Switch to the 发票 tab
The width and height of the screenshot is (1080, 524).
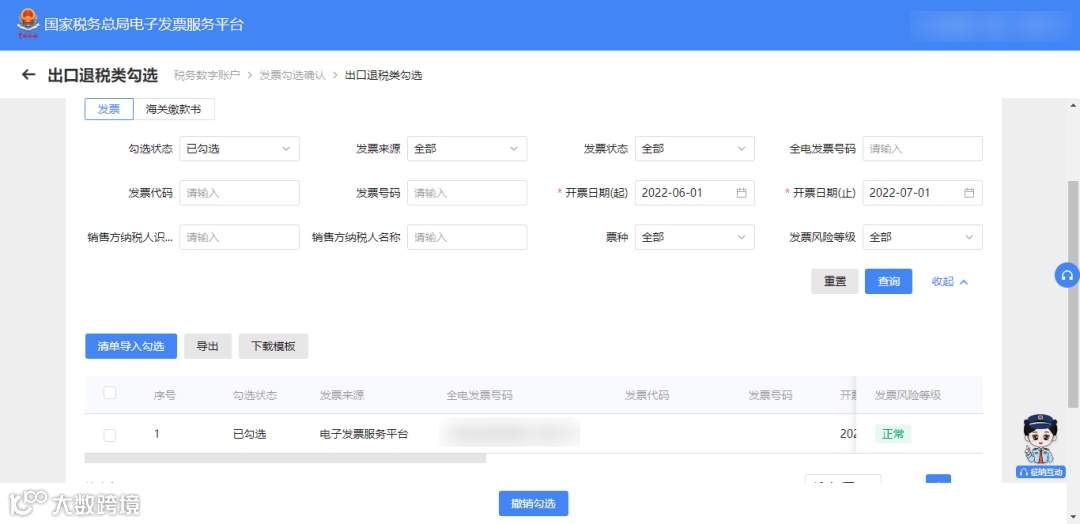coord(109,109)
